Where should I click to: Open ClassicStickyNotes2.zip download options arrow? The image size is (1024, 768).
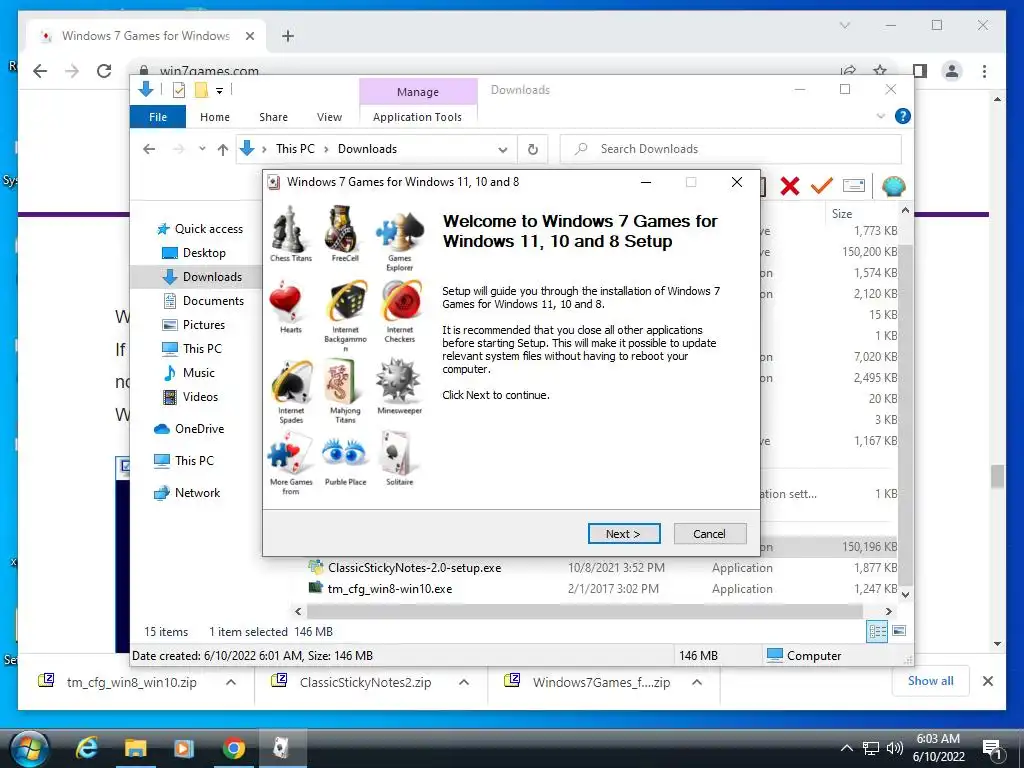464,682
